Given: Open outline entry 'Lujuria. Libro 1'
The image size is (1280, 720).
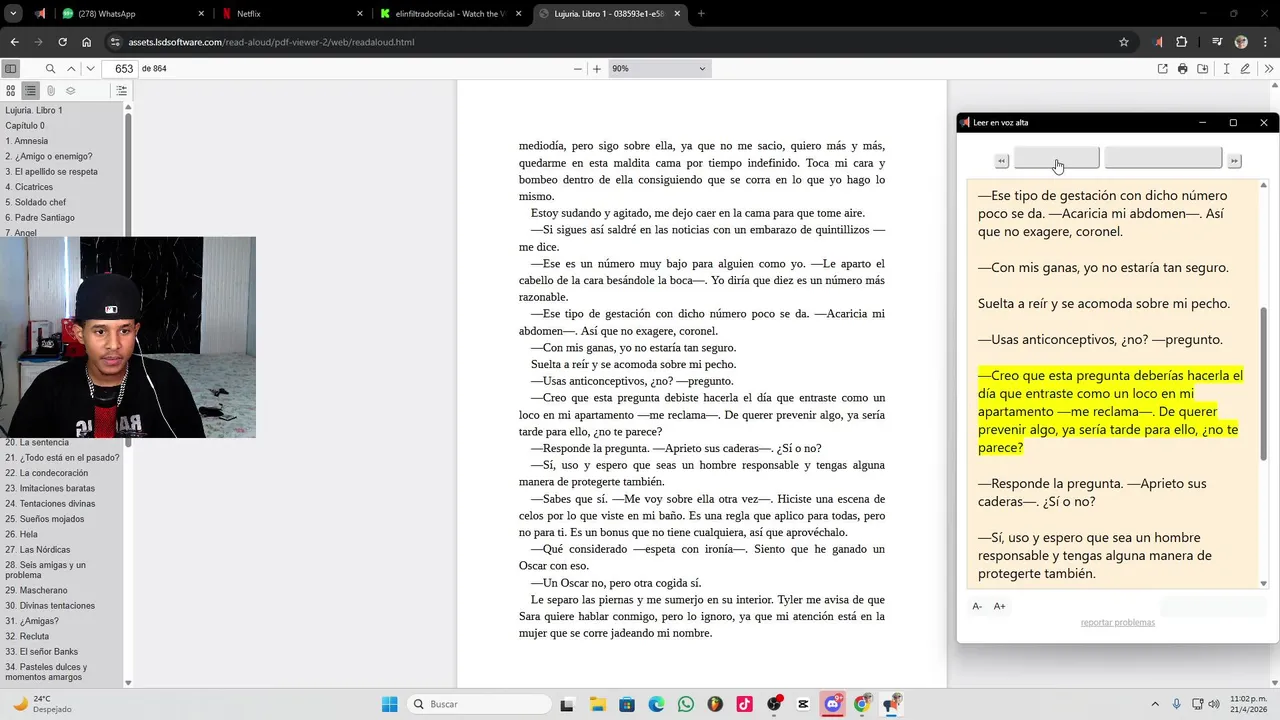Looking at the screenshot, I should pyautogui.click(x=34, y=111).
